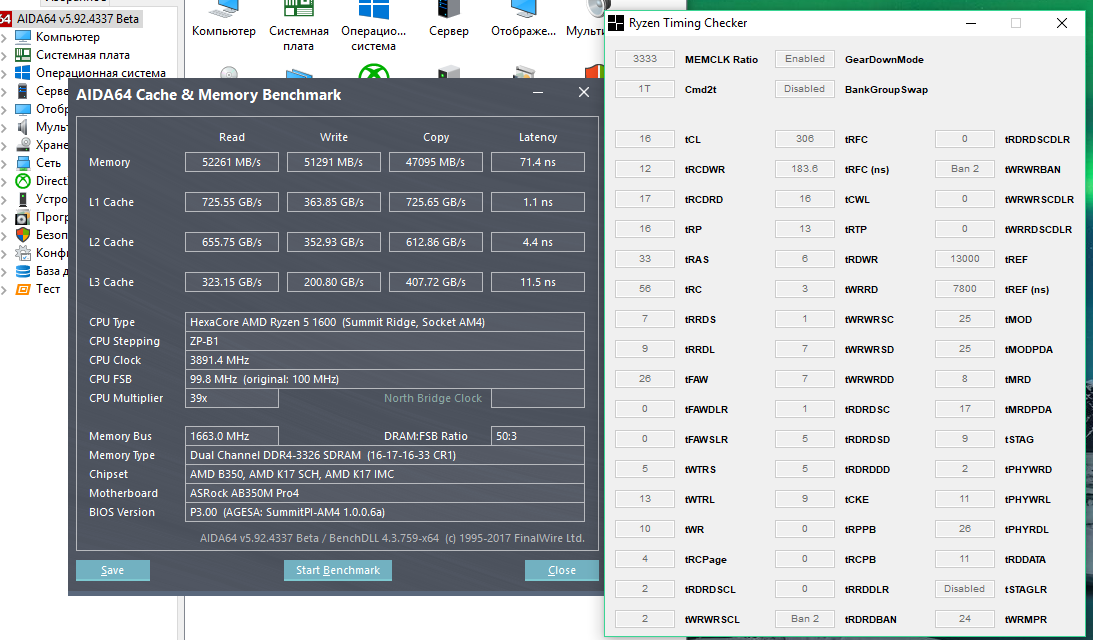Click the Motherboard field ASRock AB350M Pro4
Image resolution: width=1093 pixels, height=640 pixels.
coord(385,493)
